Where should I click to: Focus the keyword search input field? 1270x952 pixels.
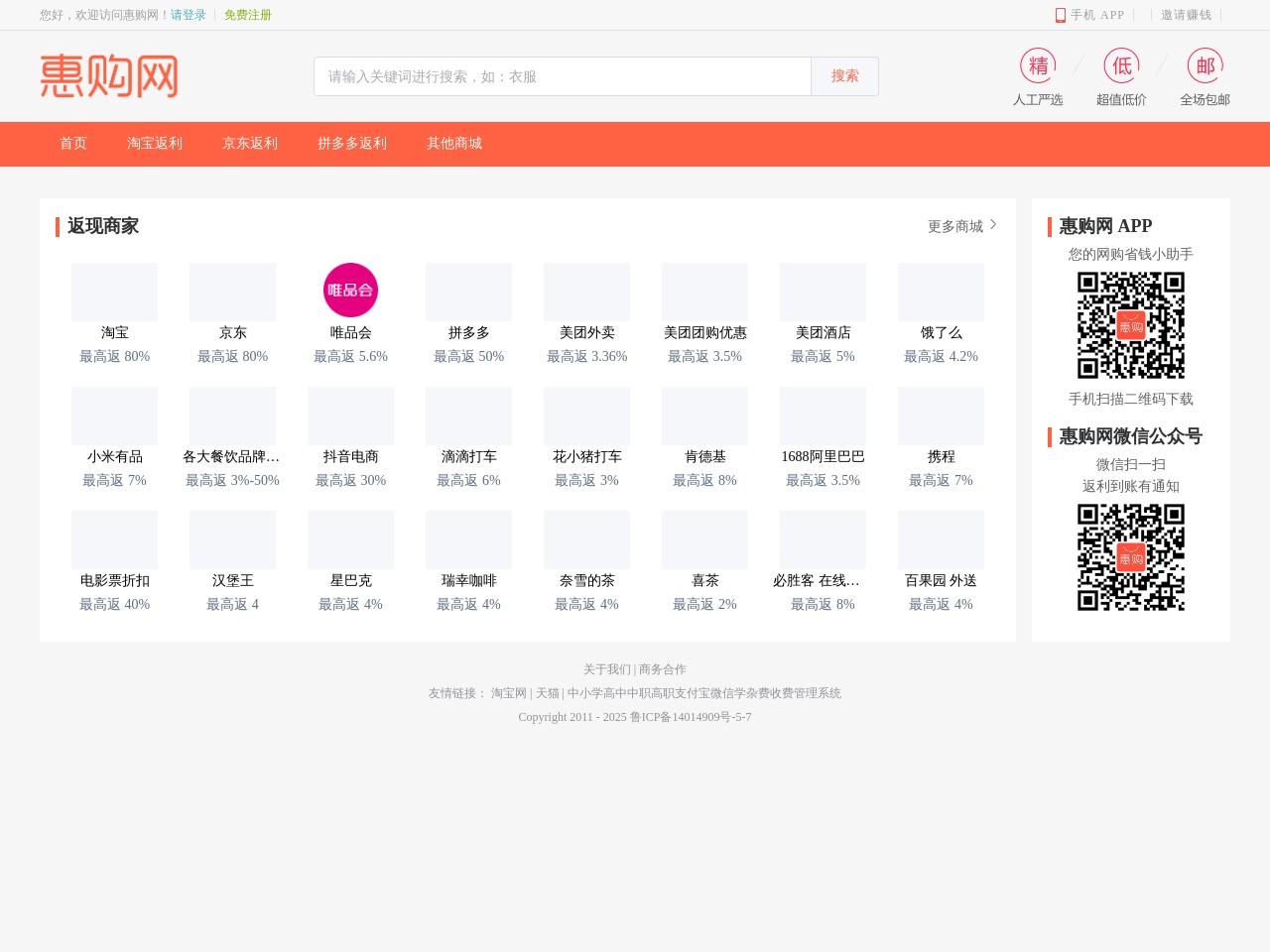[563, 76]
